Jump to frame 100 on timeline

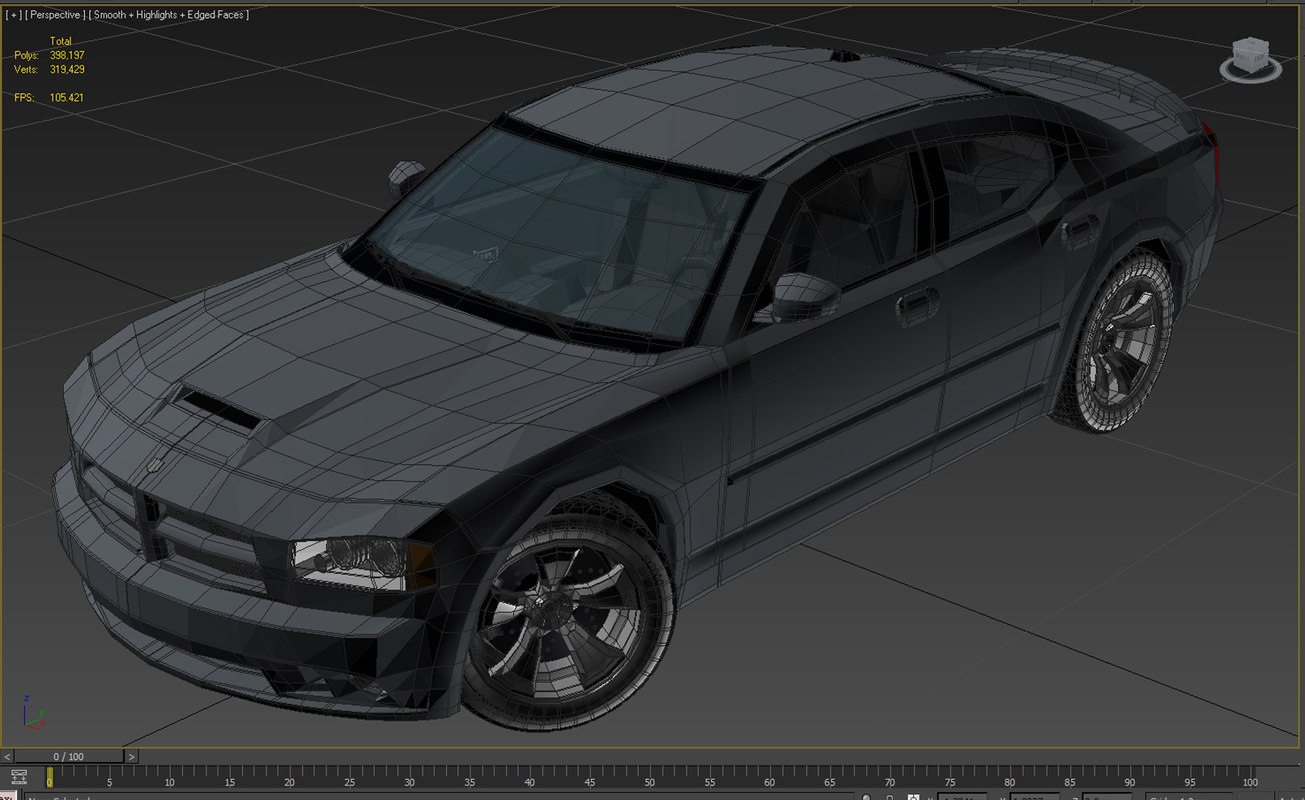pos(1249,778)
